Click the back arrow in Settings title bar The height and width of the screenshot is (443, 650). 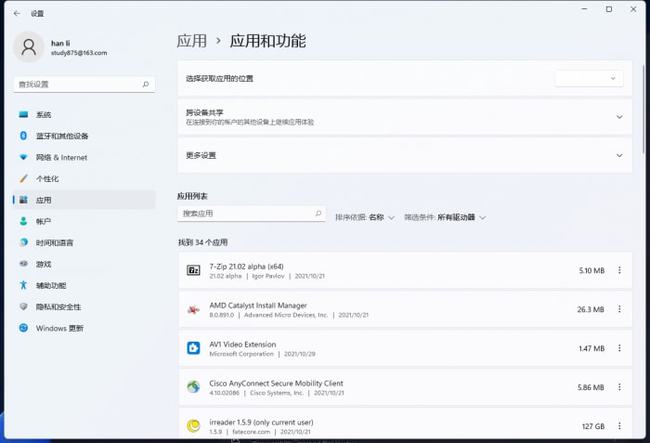[x=16, y=13]
